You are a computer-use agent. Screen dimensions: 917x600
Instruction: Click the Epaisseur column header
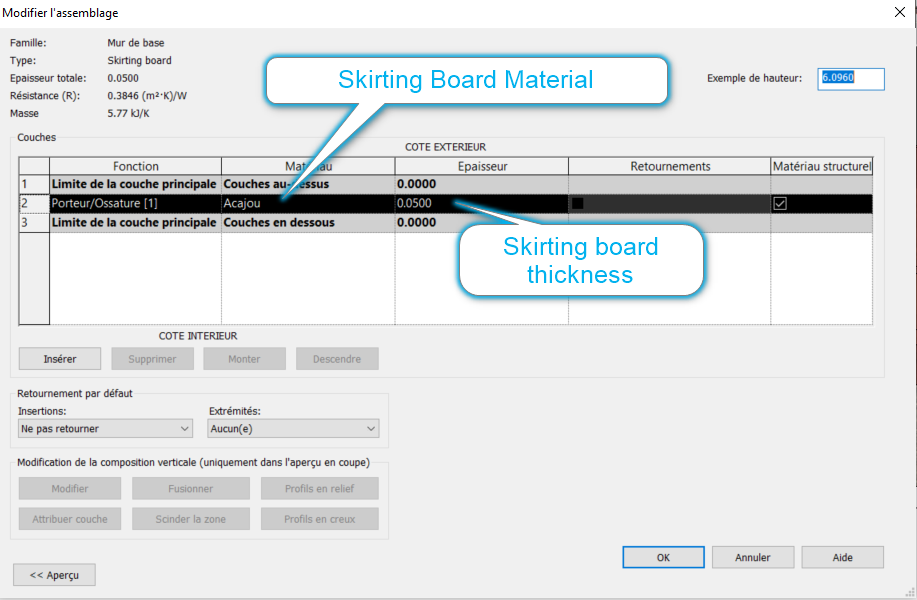pyautogui.click(x=481, y=166)
